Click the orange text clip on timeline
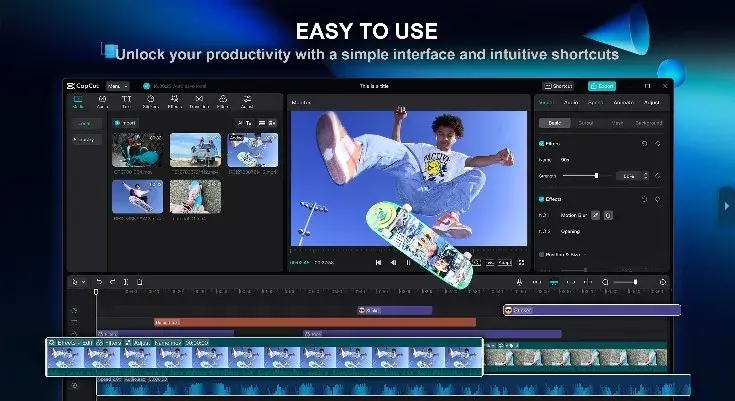735x401 pixels. pyautogui.click(x=315, y=322)
